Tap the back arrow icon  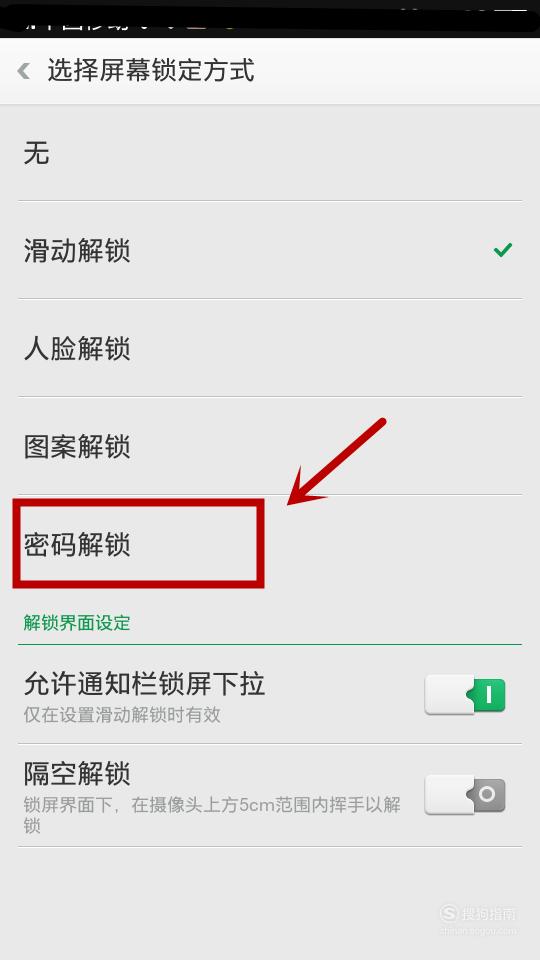(24, 71)
